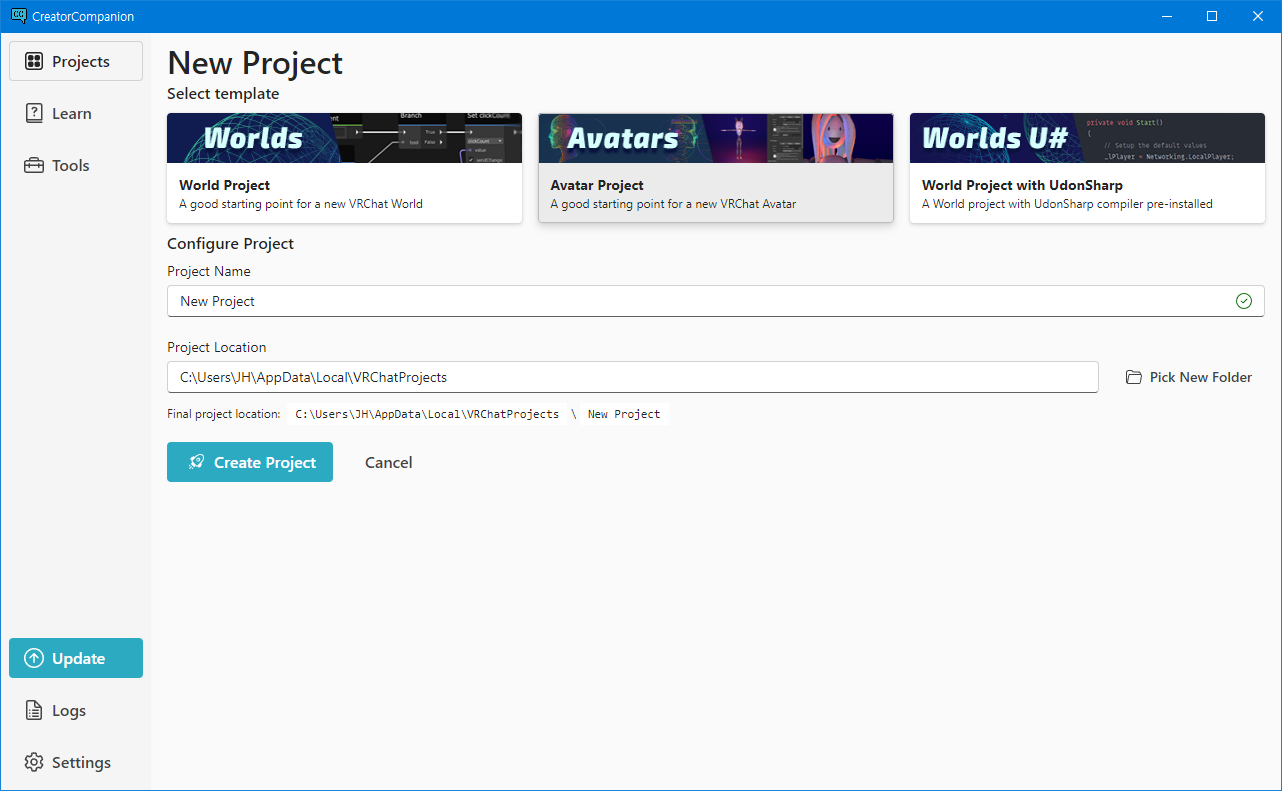
Task: Click the Create Project button
Action: (x=250, y=462)
